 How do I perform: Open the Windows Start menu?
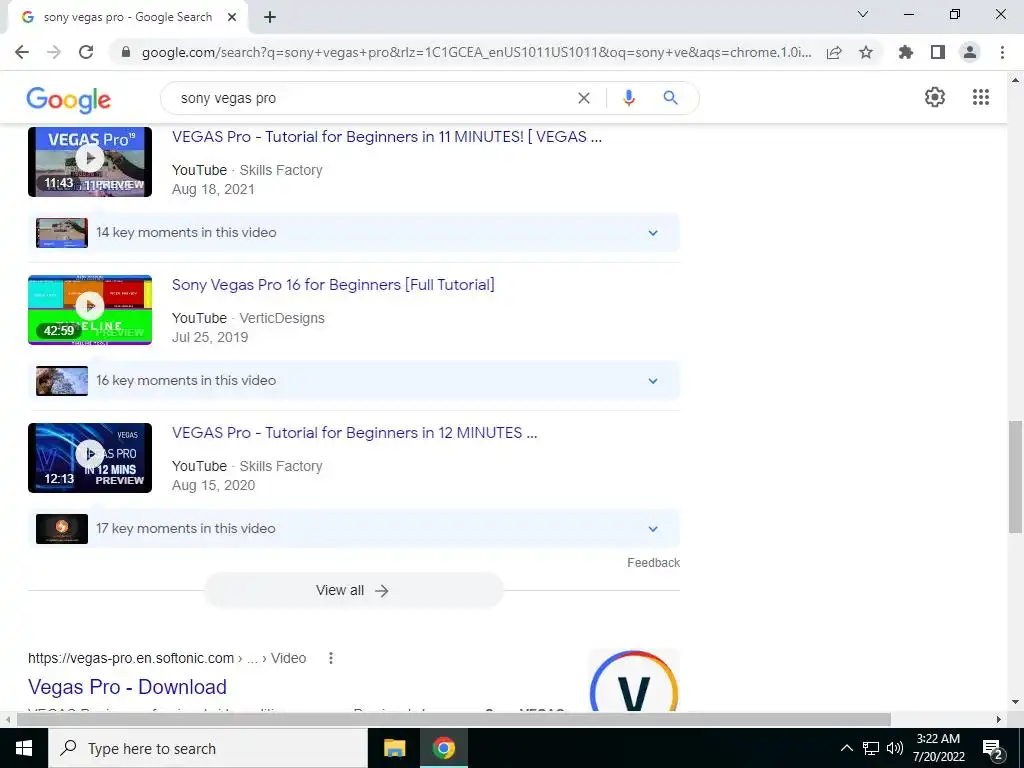tap(24, 748)
